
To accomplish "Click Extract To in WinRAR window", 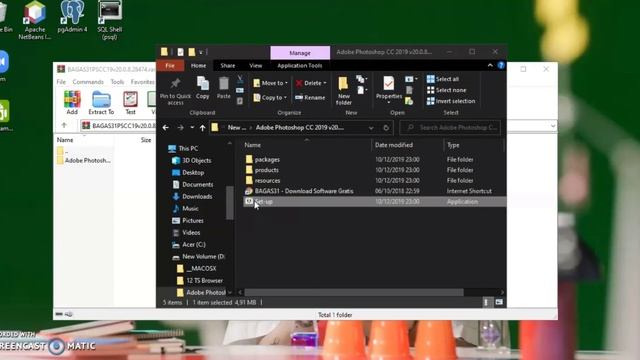I will coord(101,103).
